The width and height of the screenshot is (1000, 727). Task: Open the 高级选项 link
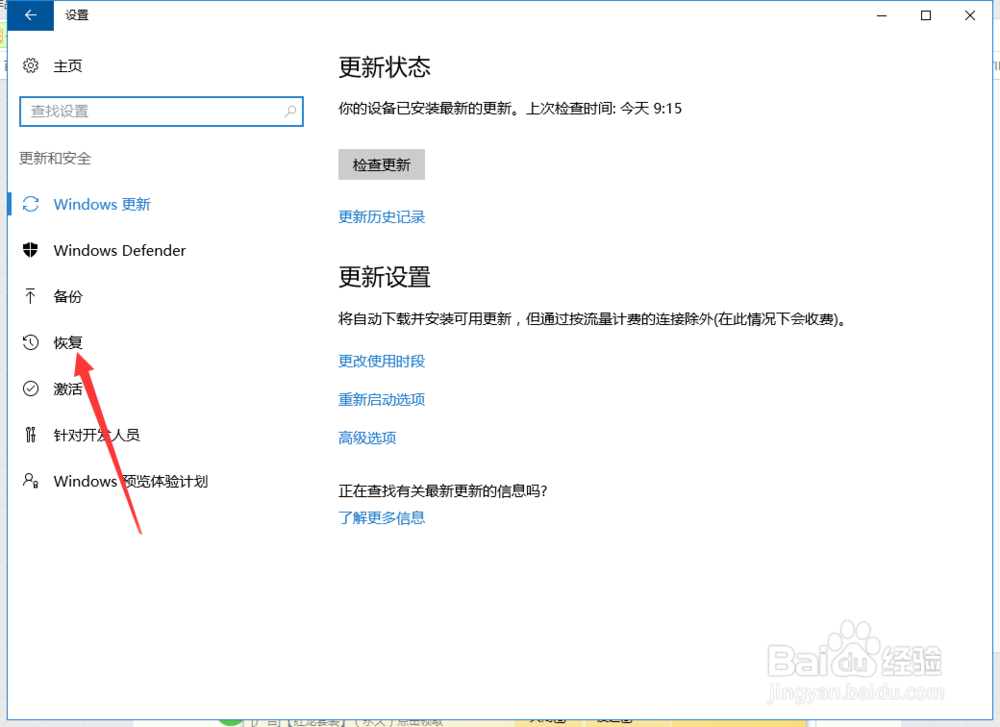click(367, 437)
